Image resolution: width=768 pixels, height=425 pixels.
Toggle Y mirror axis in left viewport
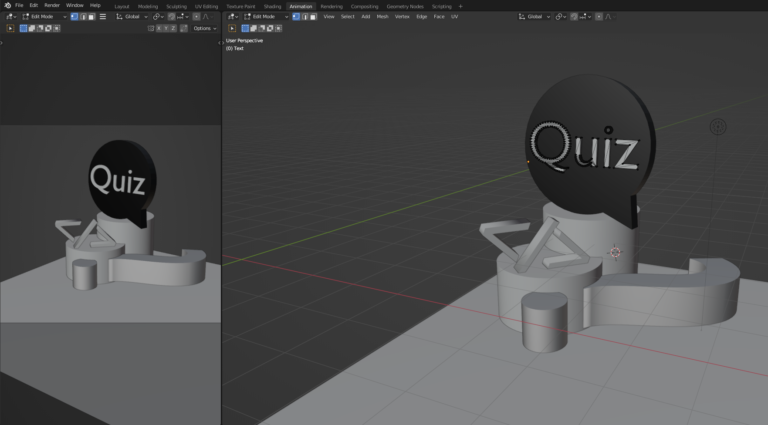[x=166, y=28]
